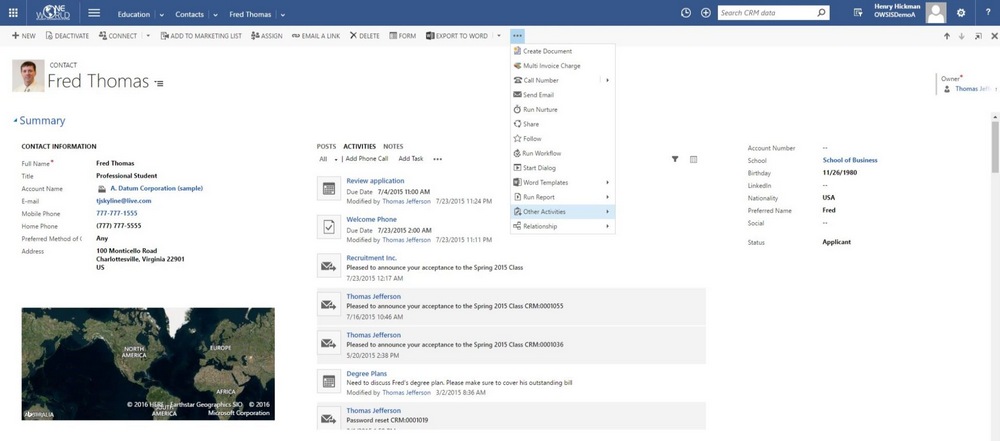
Task: Click DEACTIVATE in the command bar
Action: point(67,36)
